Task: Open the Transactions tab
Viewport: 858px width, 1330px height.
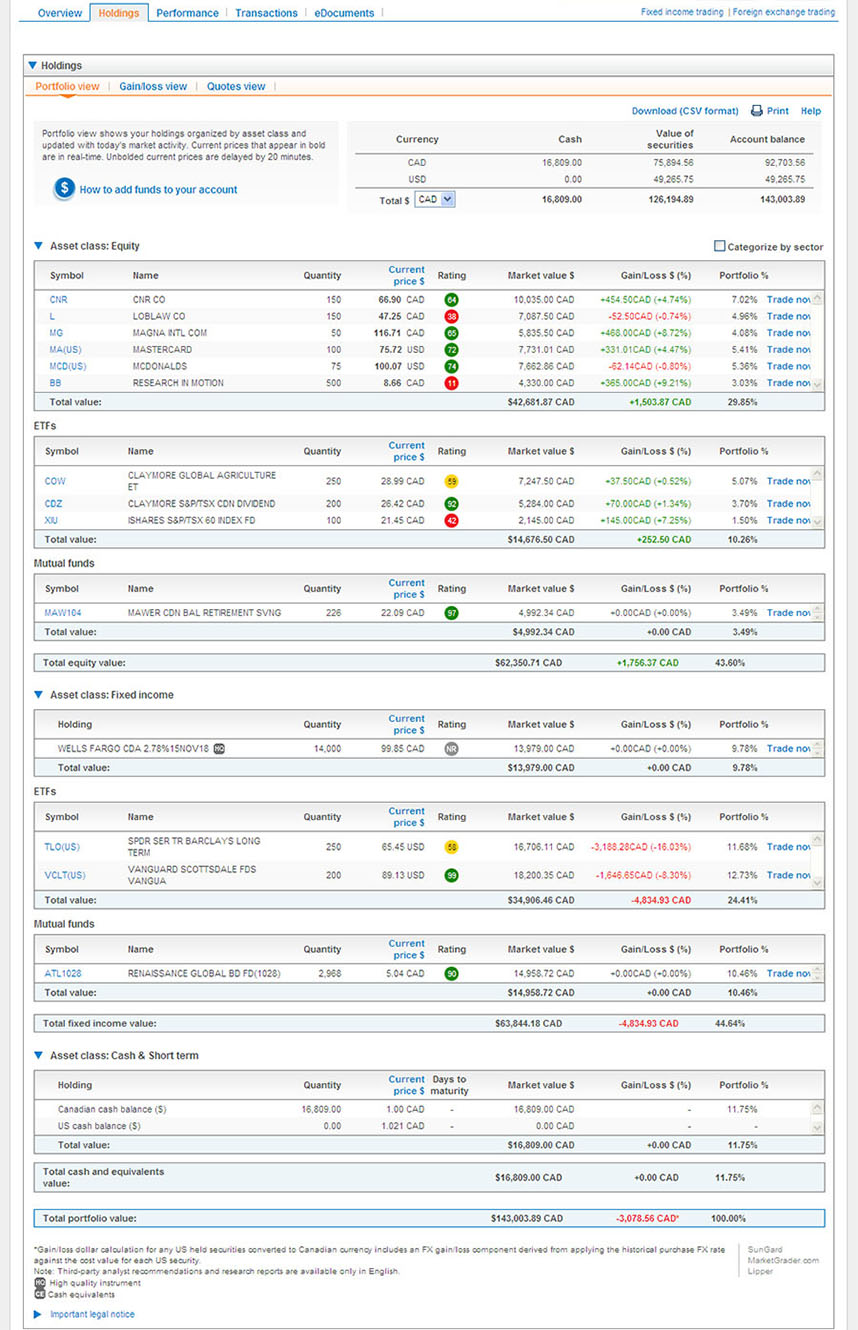Action: pos(266,13)
